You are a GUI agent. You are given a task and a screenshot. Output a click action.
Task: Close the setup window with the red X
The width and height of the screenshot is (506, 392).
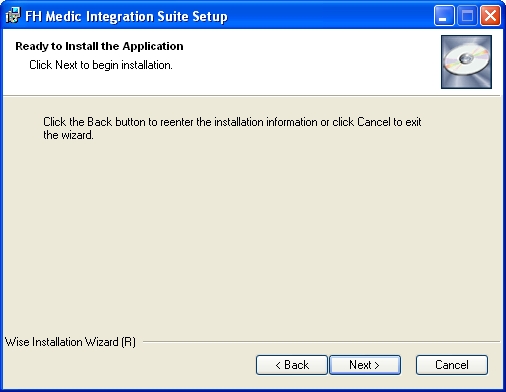[x=490, y=16]
